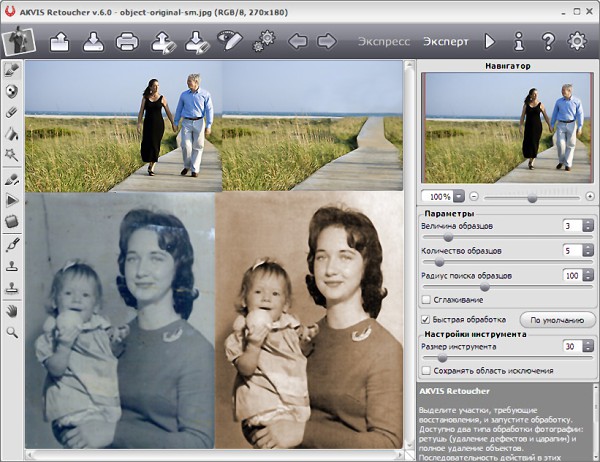Open Help question mark icon
Screen dimensions: 600x462
[548, 41]
